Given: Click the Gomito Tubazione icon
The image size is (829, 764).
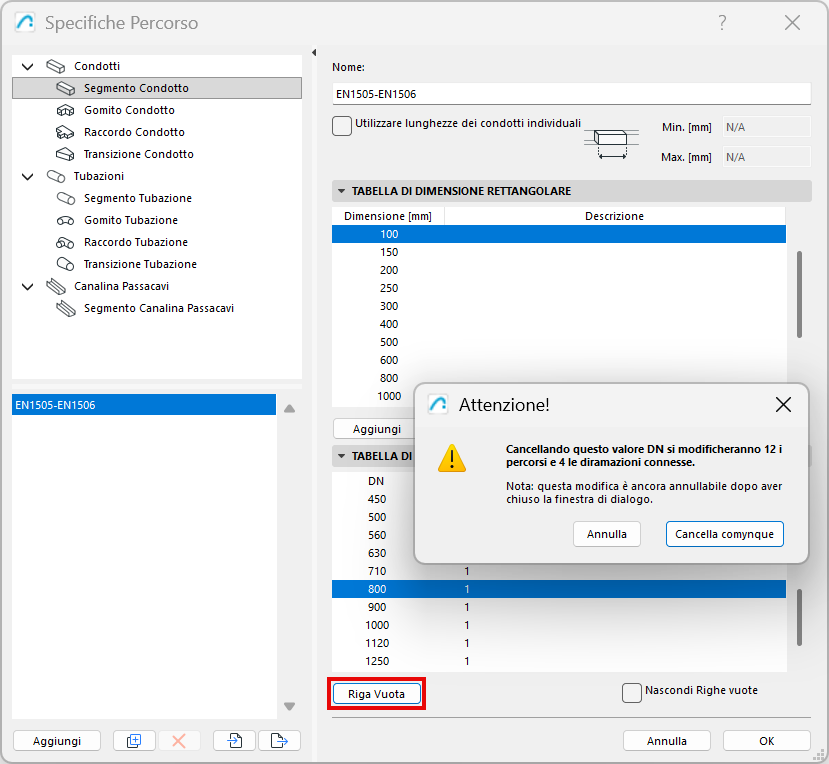Looking at the screenshot, I should [66, 220].
